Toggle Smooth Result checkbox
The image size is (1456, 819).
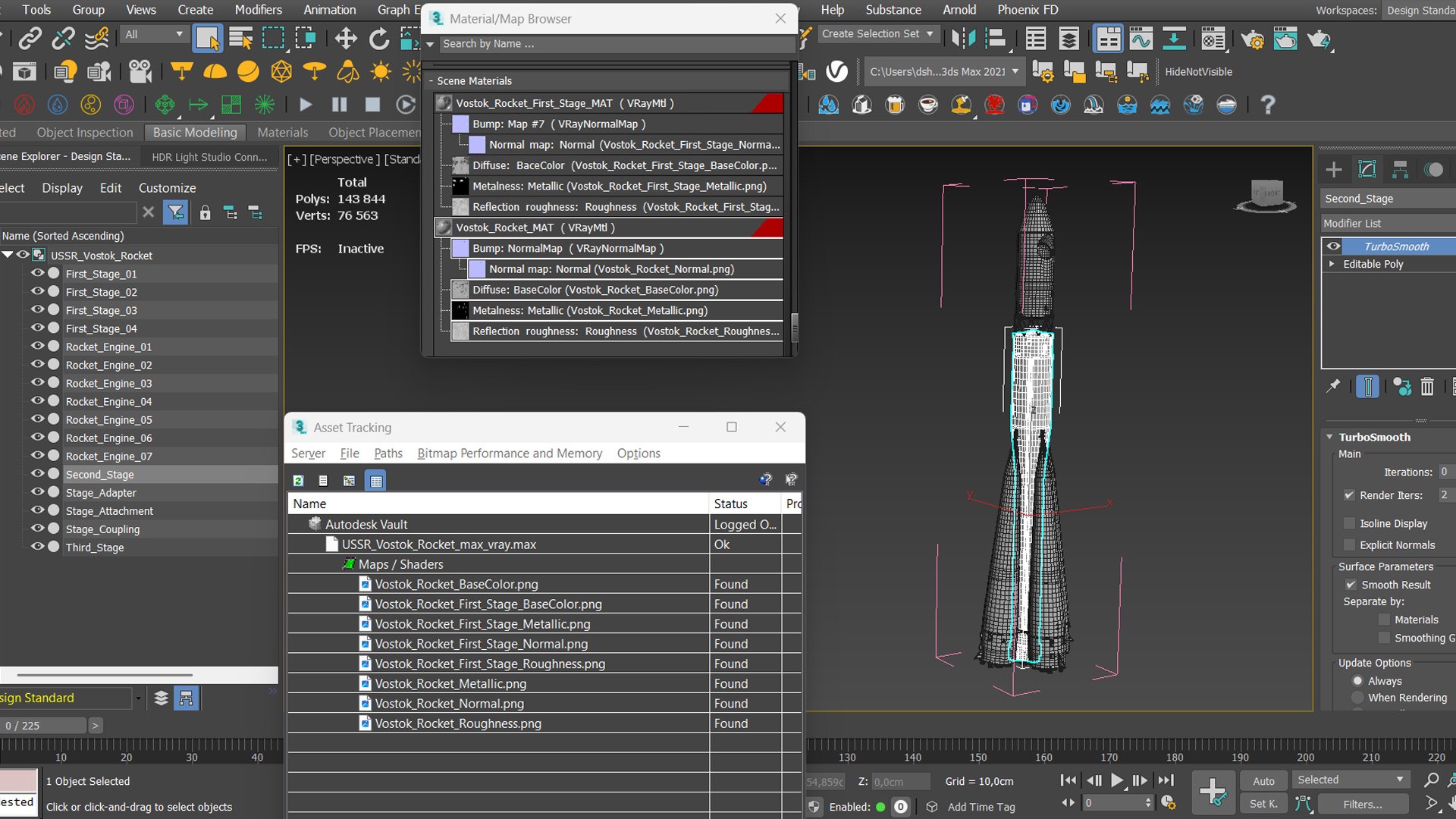(1351, 585)
